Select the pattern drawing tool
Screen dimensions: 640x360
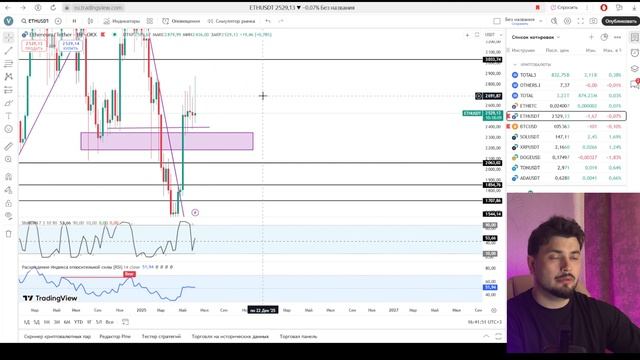[x=9, y=76]
